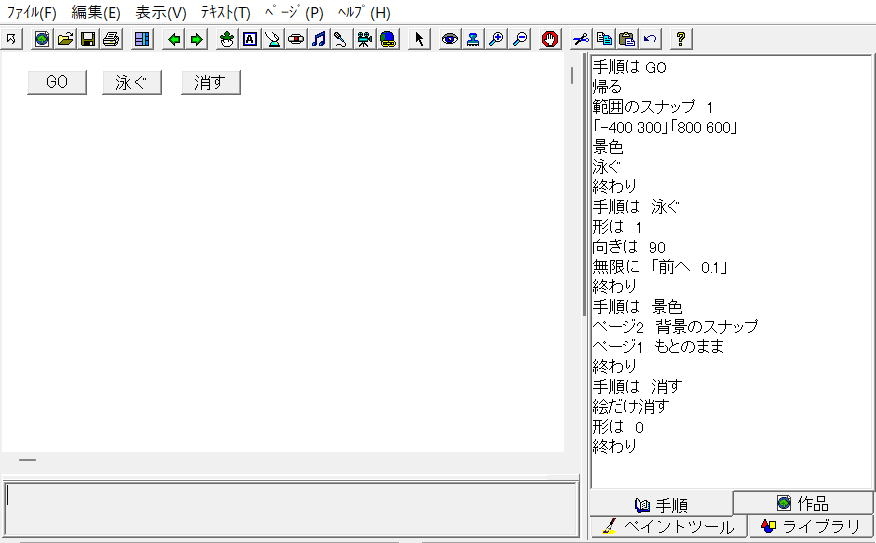Insert a video with the movie camera icon
The height and width of the screenshot is (543, 876).
(x=364, y=39)
